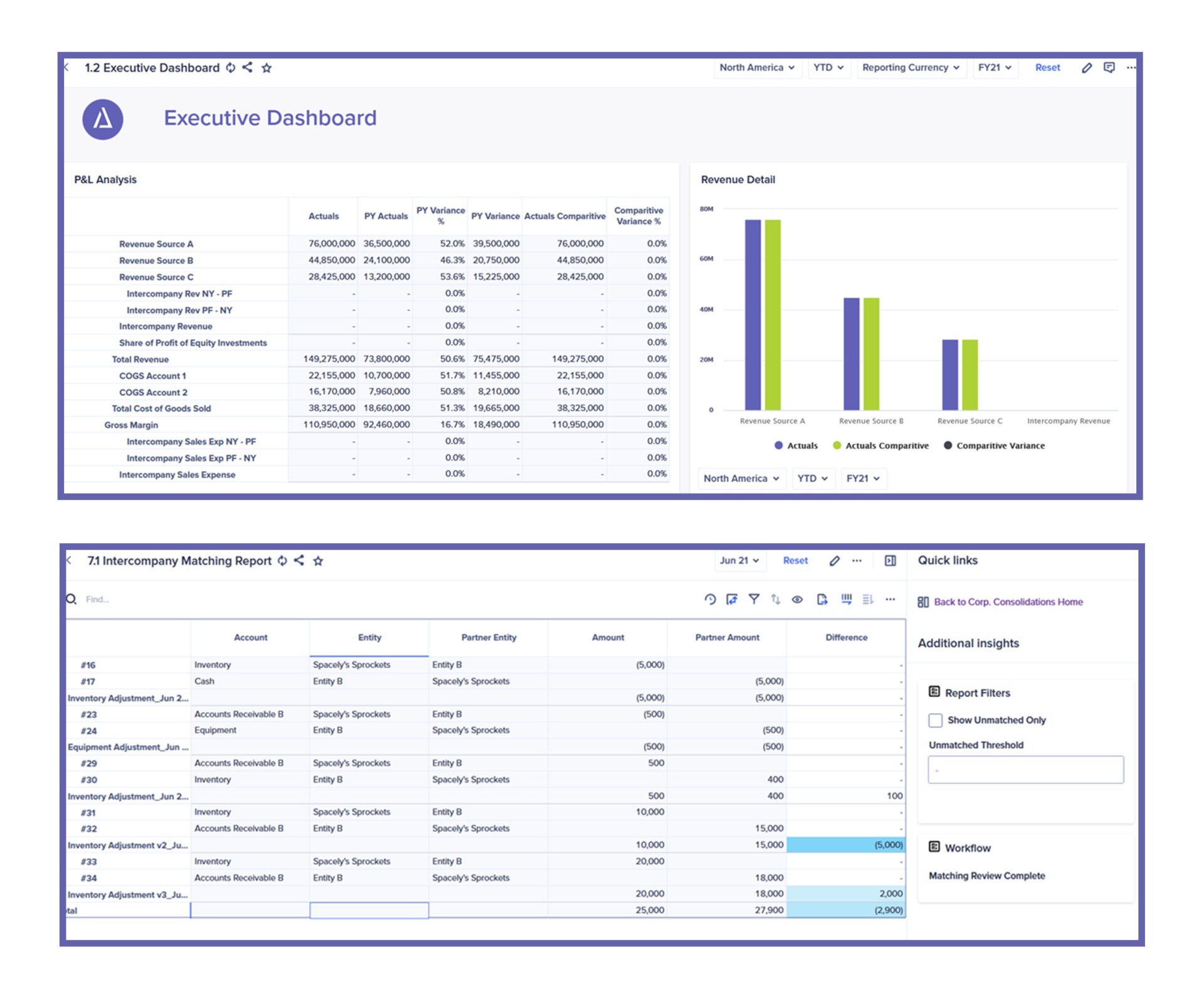This screenshot has width=1204, height=996.
Task: Open Executive Dashboard more options ellipsis menu
Action: point(1131,67)
